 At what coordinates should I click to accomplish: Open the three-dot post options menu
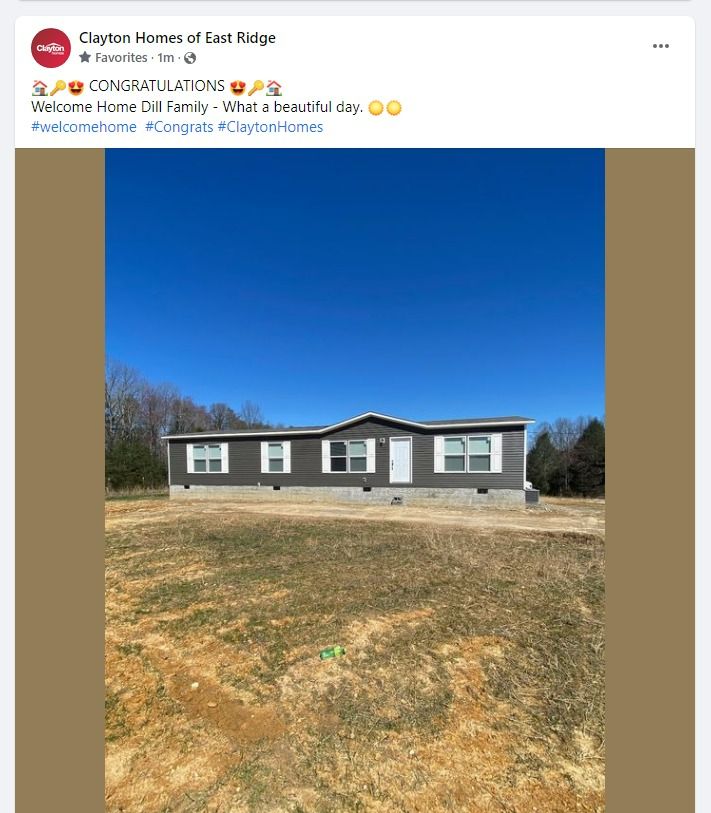(x=661, y=46)
